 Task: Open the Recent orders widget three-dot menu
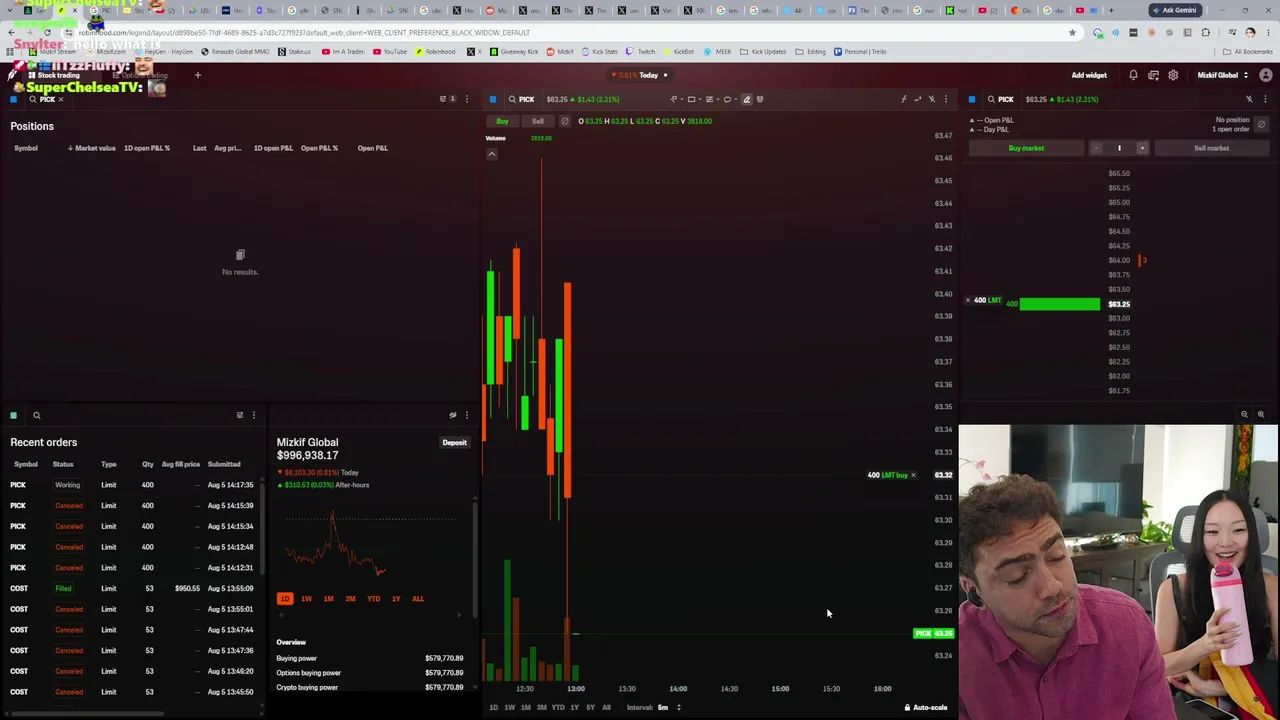(254, 415)
